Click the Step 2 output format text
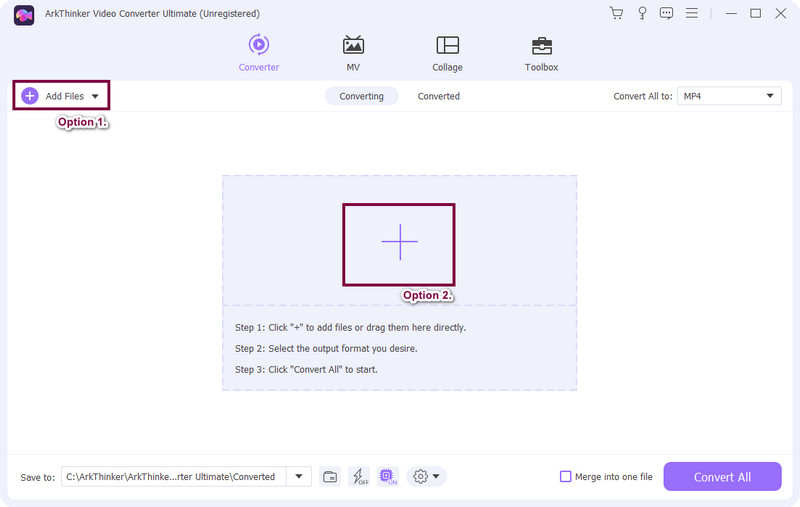 [326, 348]
